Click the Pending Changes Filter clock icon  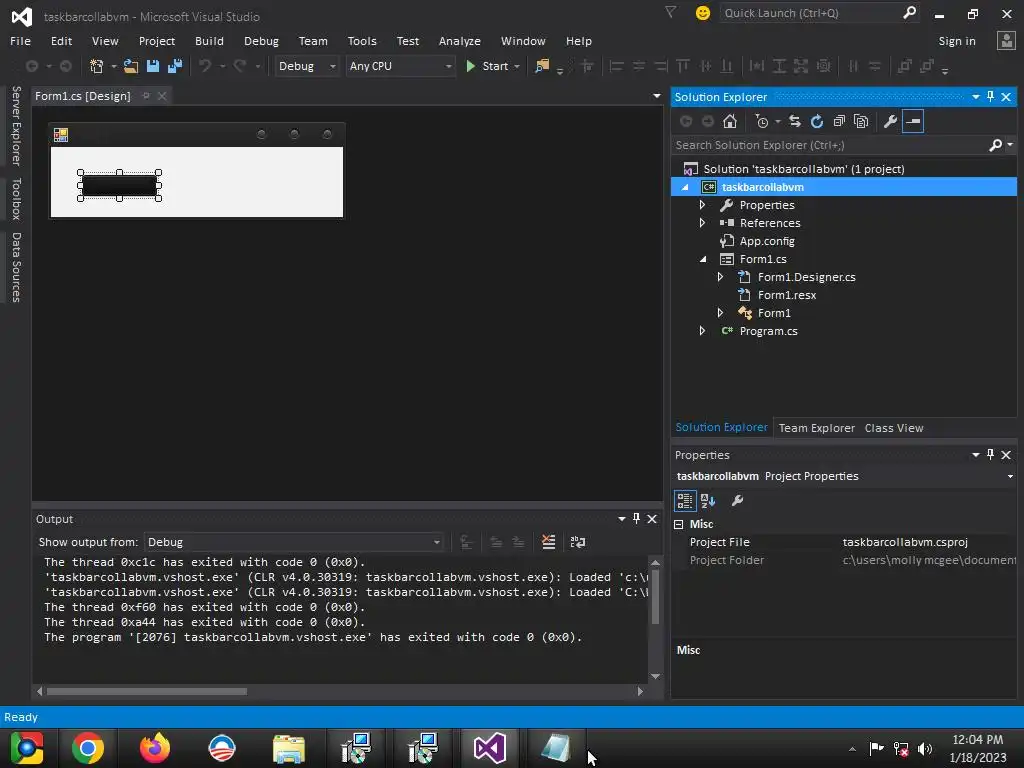[762, 121]
